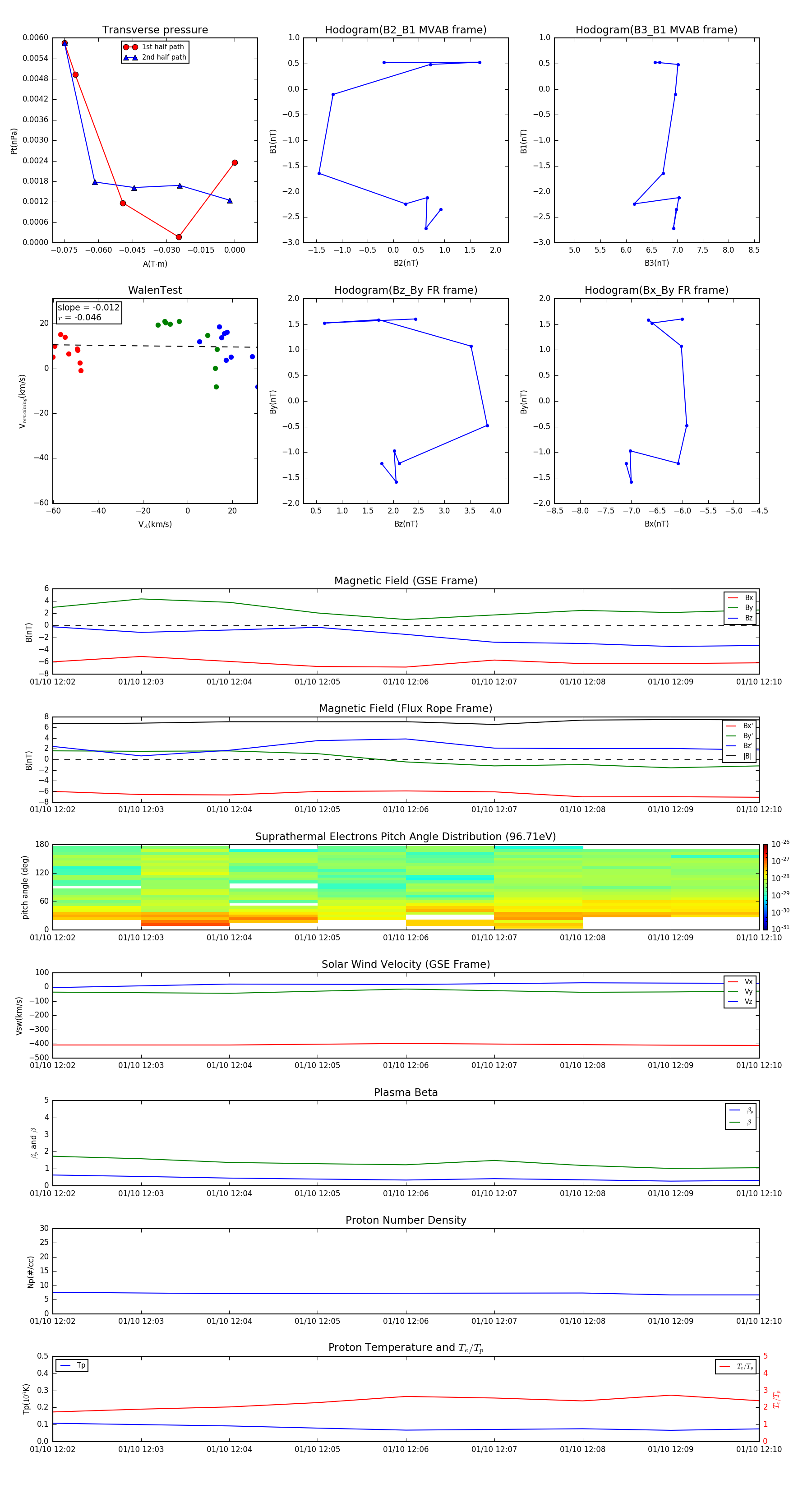812x1489 pixels.
Task: Click the dashed fit line in WalenTest plot
Action: (x=155, y=346)
